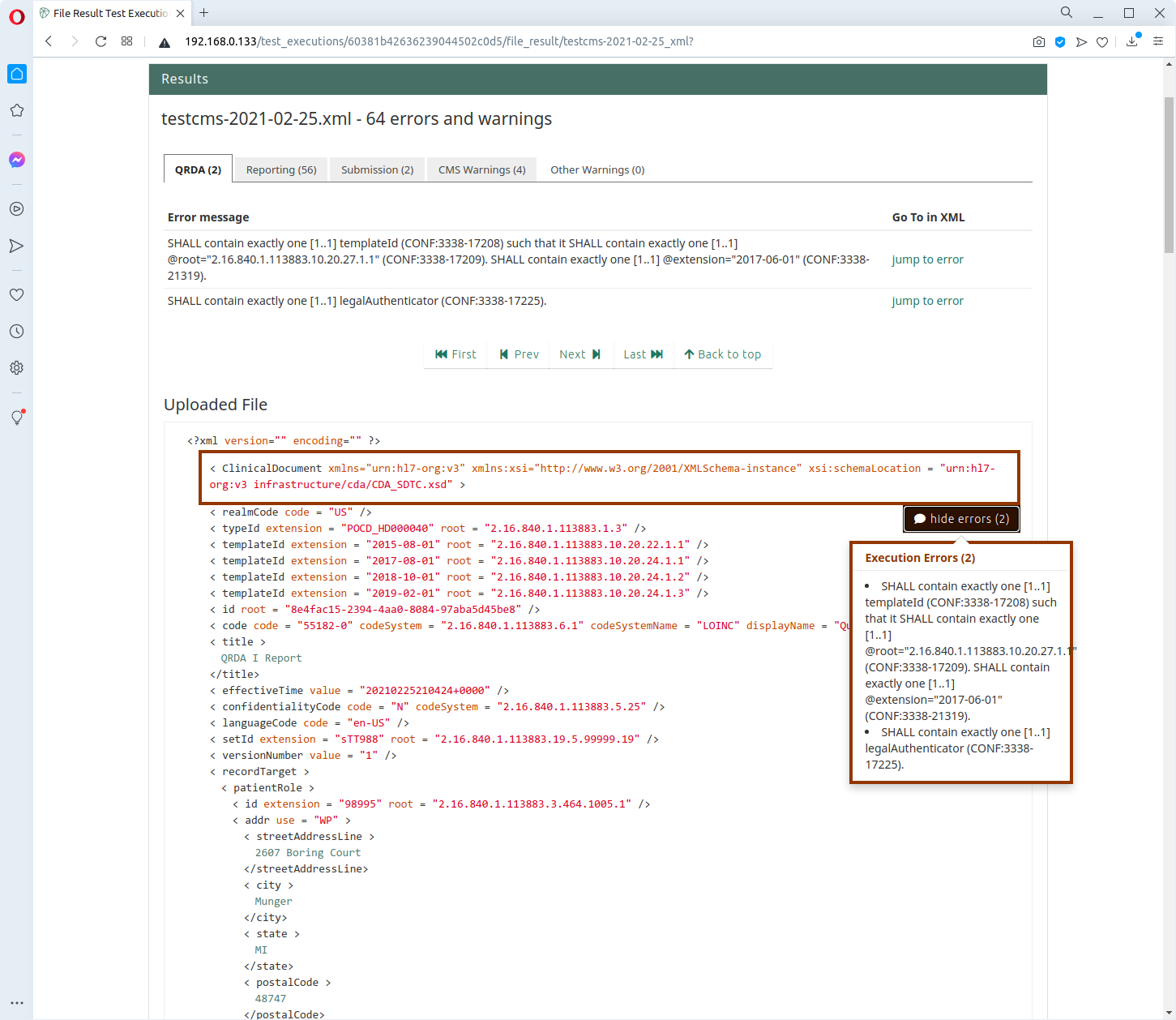
Task: Click the realmCode 'US' XML line
Action: (291, 512)
